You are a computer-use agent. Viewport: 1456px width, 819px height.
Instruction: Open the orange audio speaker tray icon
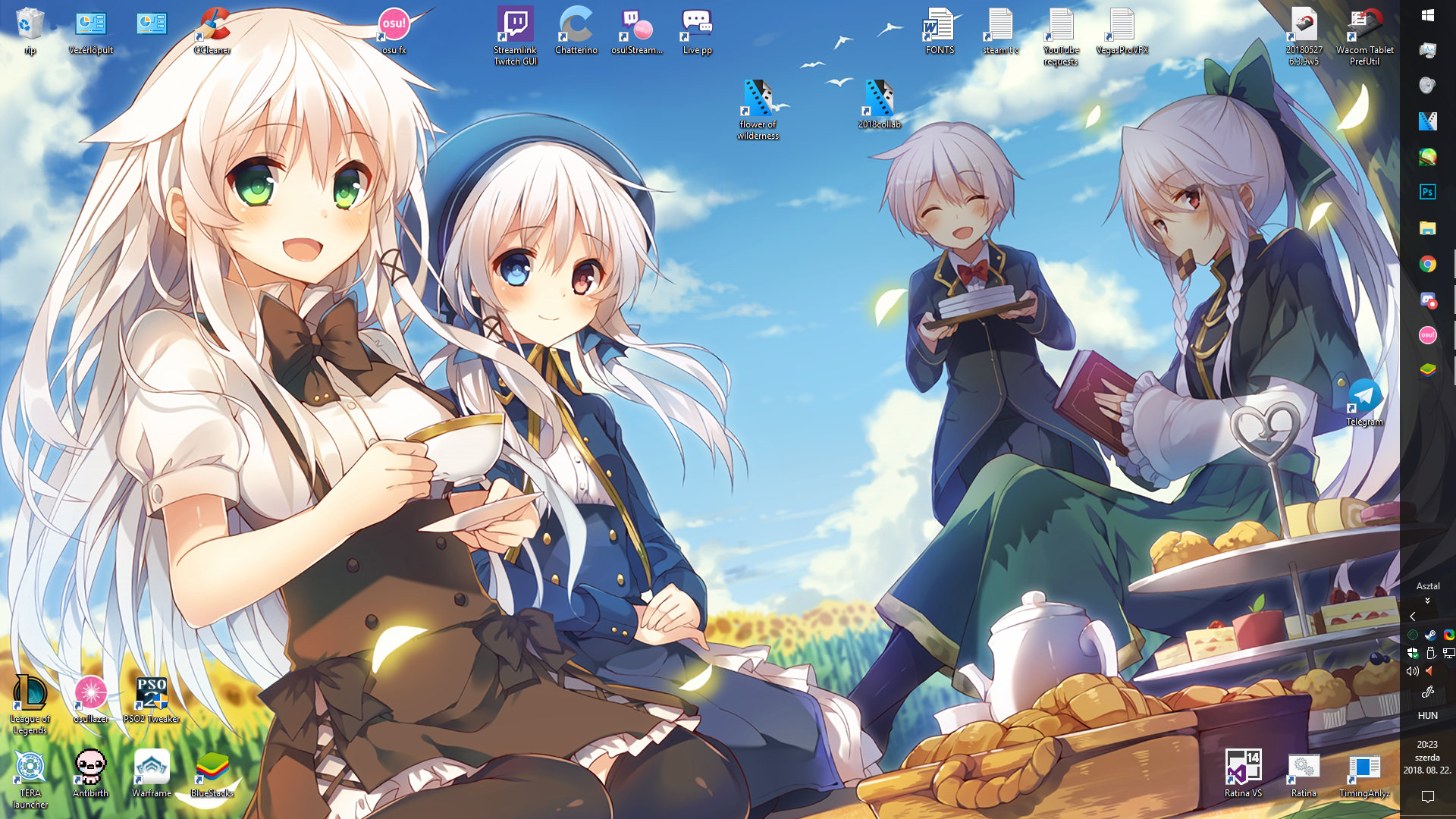1430,671
